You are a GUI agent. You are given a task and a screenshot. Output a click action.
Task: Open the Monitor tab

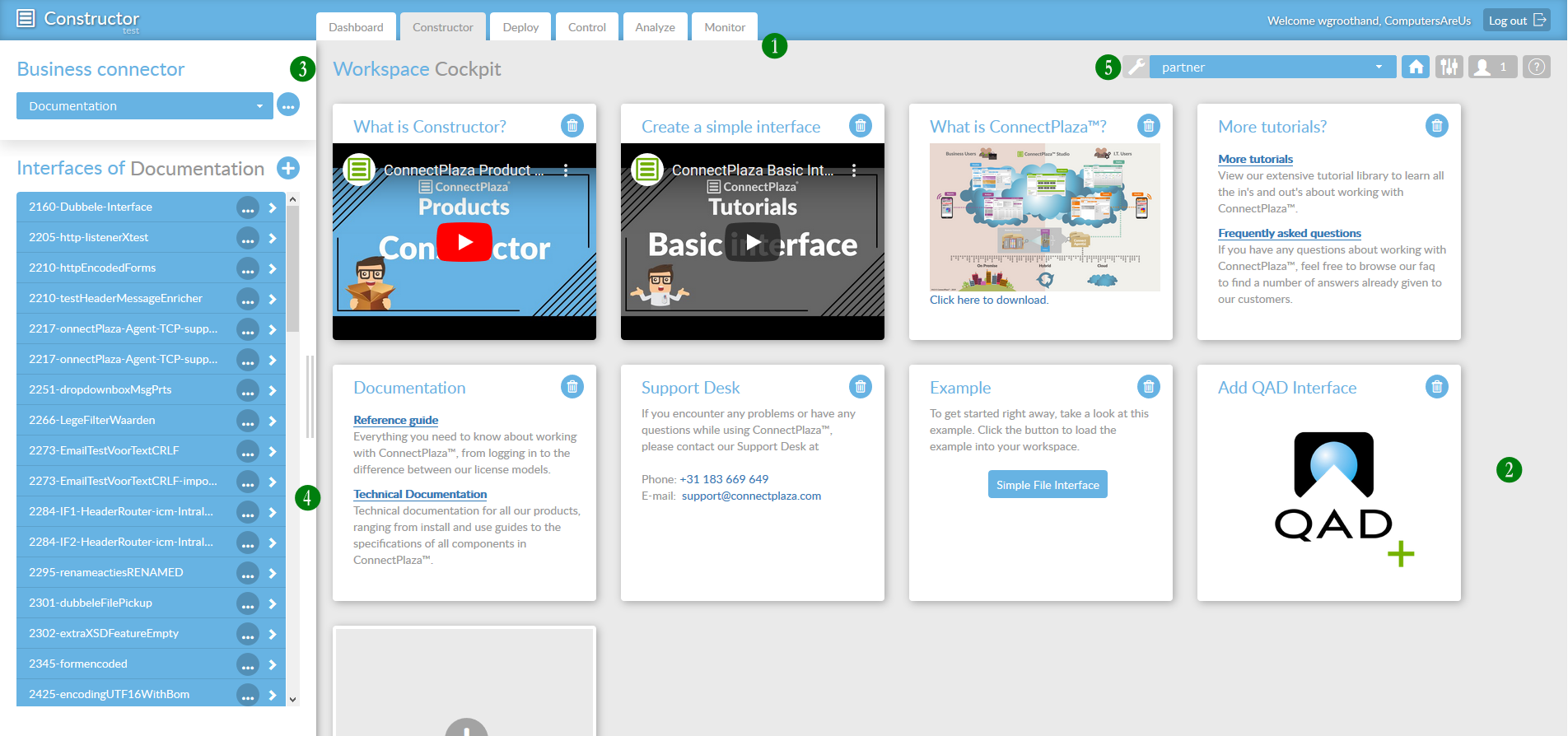pyautogui.click(x=725, y=27)
